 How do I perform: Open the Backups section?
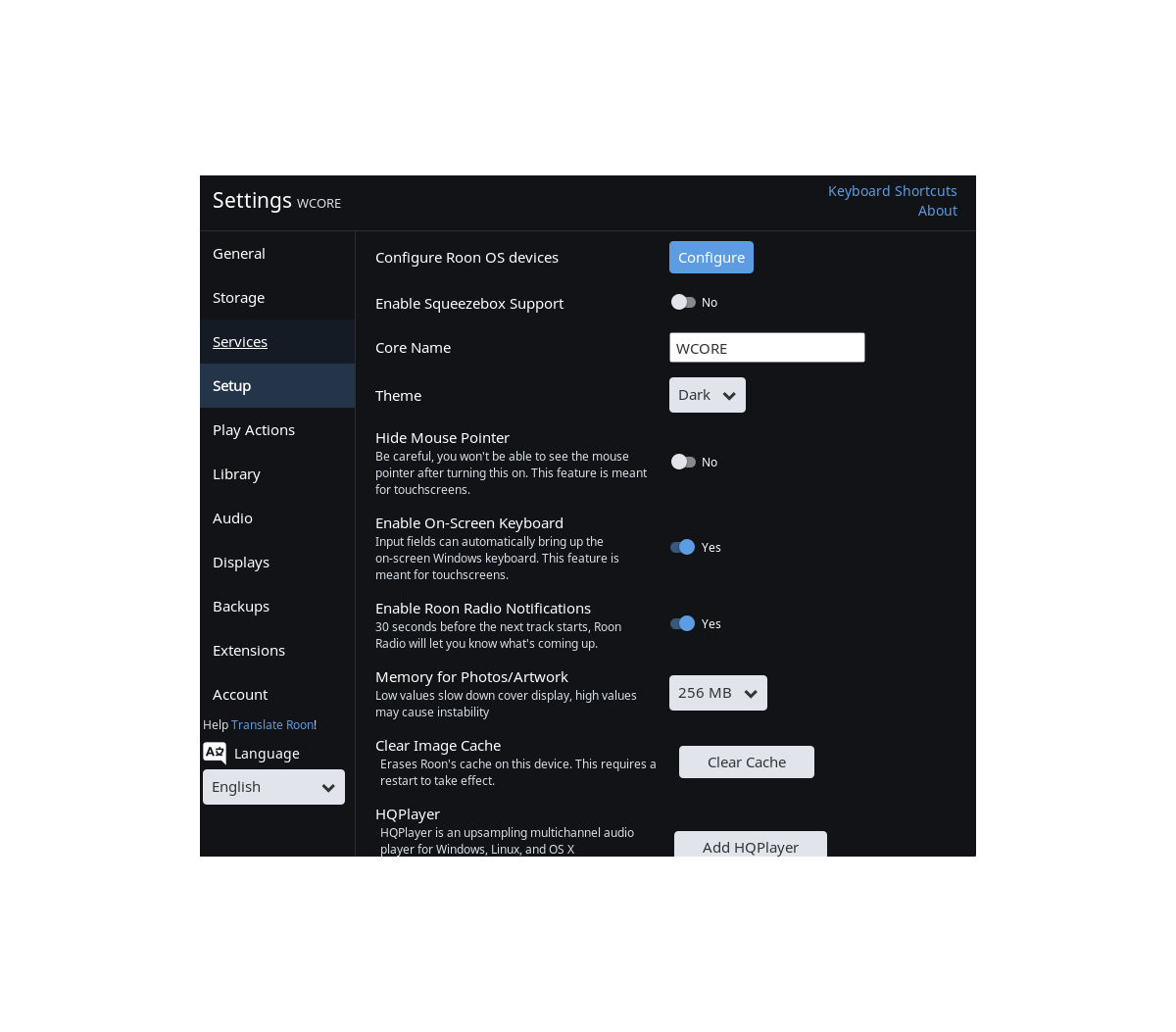click(x=277, y=606)
